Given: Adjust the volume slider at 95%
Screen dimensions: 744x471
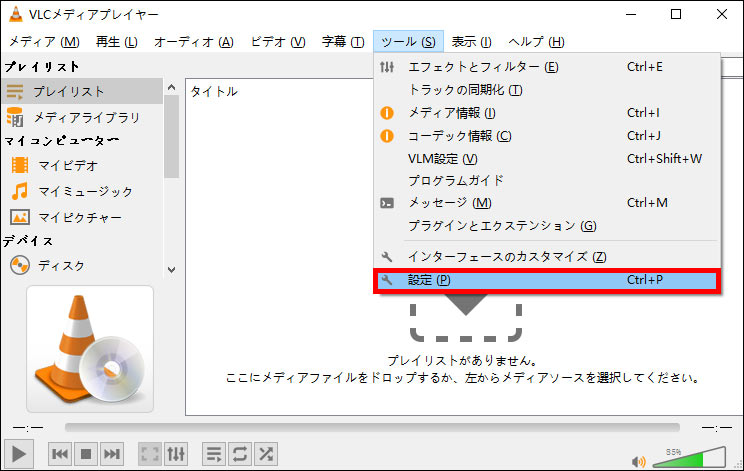Looking at the screenshot, I should coord(689,457).
